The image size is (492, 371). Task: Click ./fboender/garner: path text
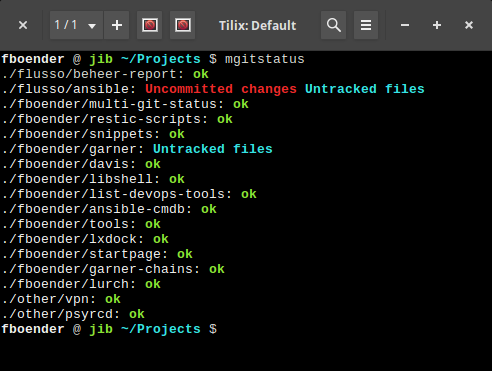73,149
